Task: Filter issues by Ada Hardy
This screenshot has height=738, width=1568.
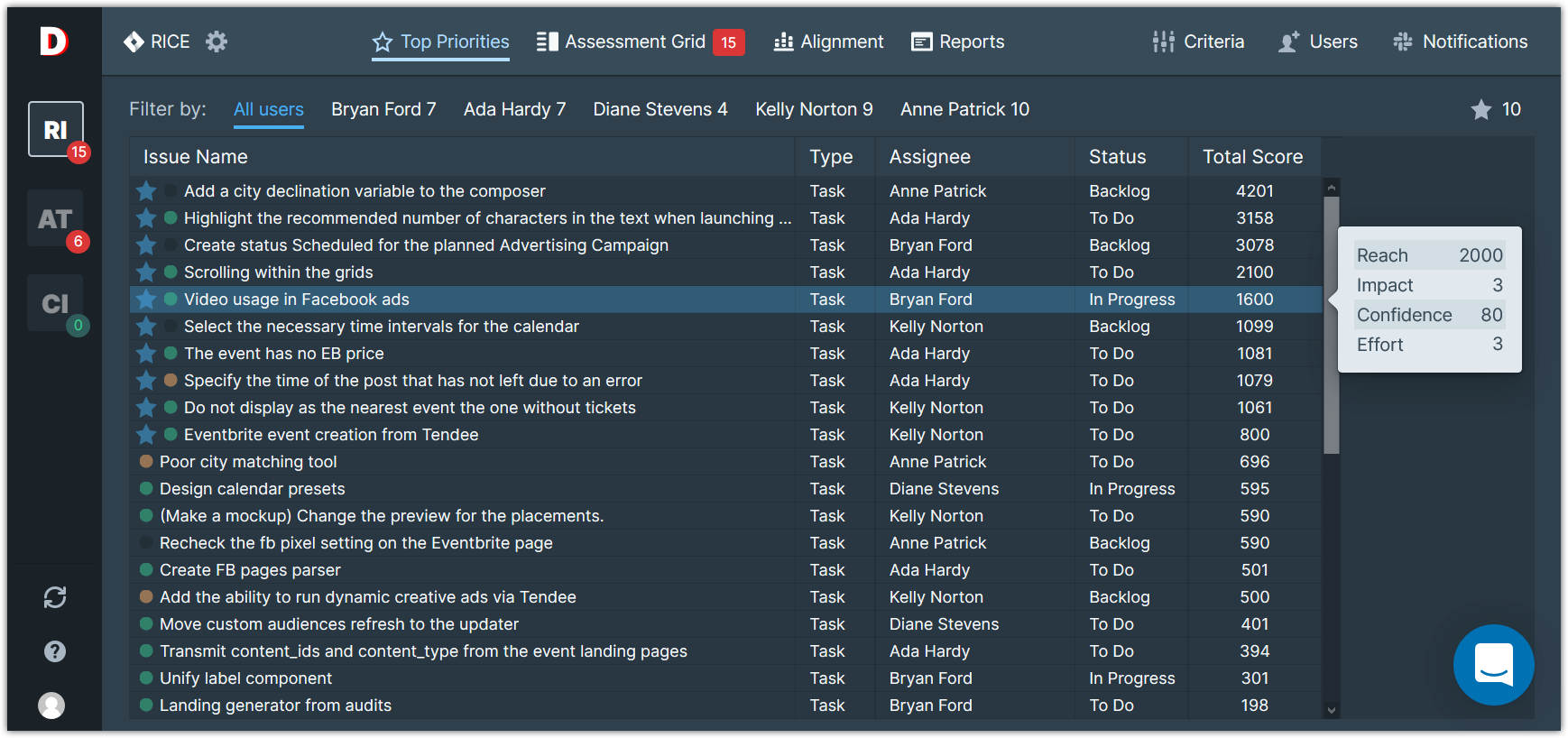Action: (x=514, y=109)
